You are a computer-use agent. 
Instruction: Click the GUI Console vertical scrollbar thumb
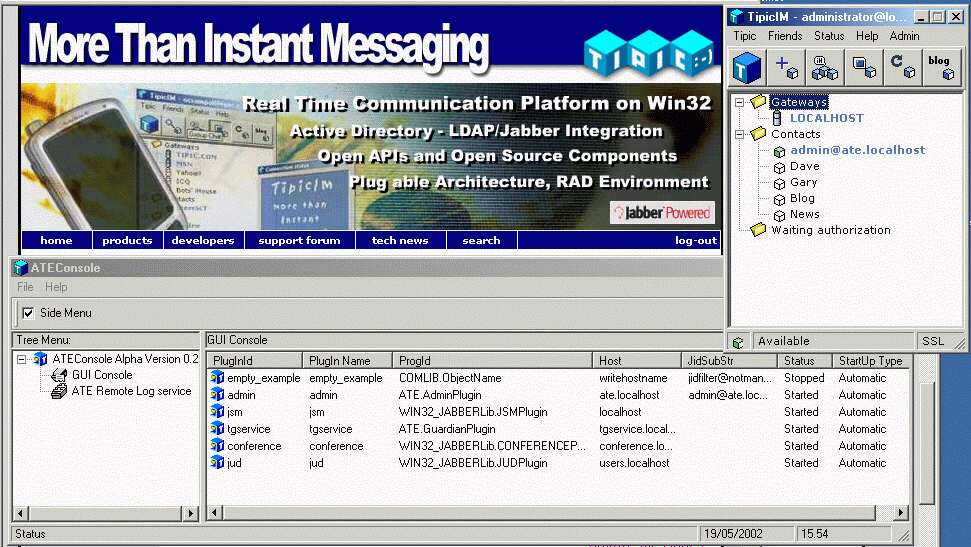pyautogui.click(x=925, y=443)
